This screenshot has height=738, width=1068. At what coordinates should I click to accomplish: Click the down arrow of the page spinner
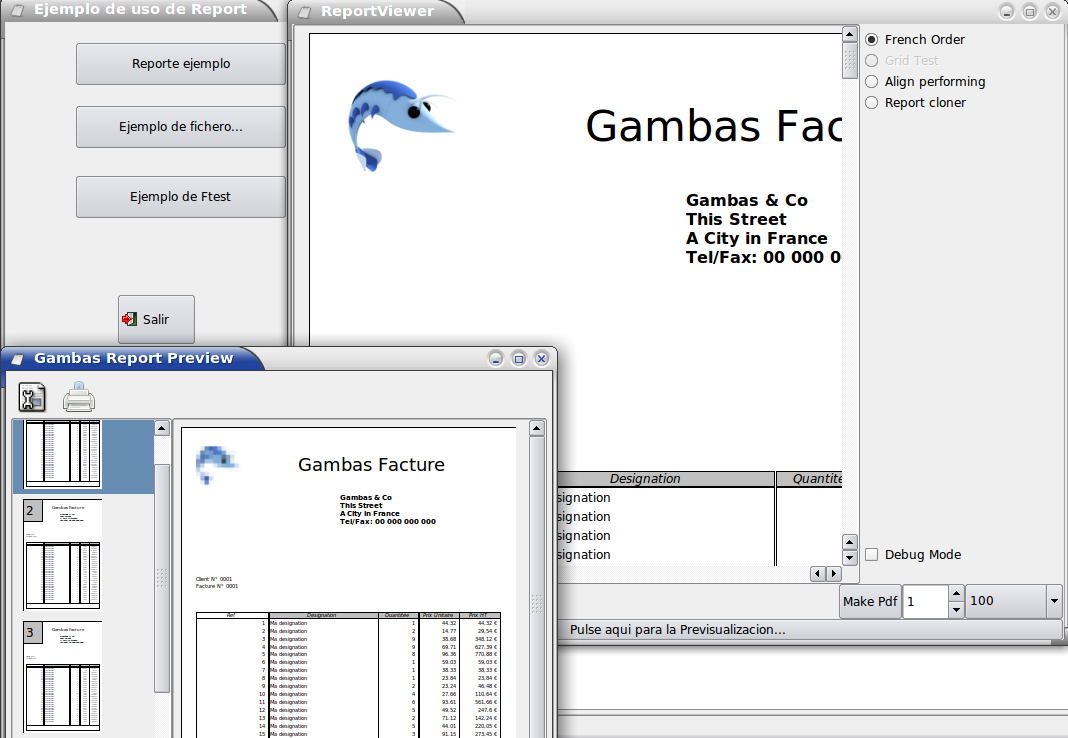(956, 608)
